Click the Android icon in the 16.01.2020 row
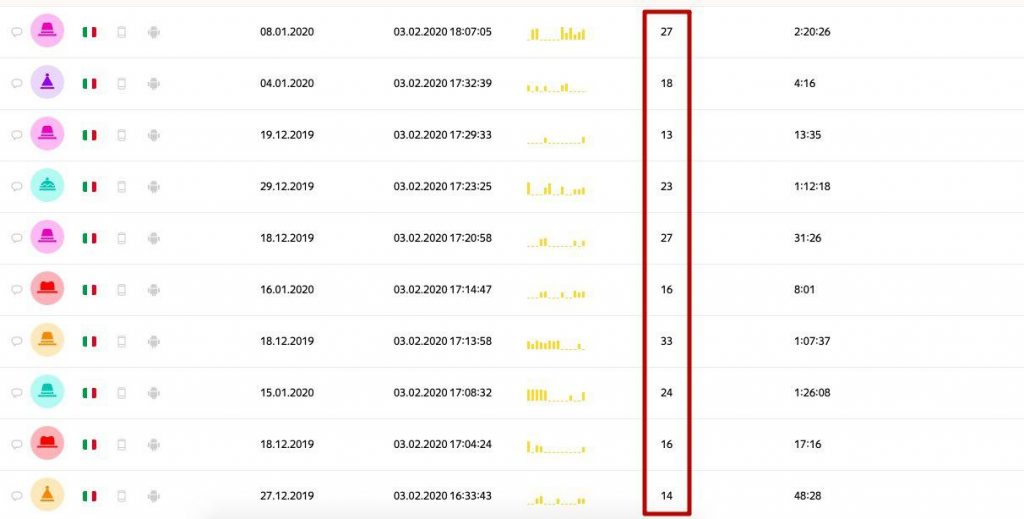This screenshot has height=519, width=1024. click(153, 290)
